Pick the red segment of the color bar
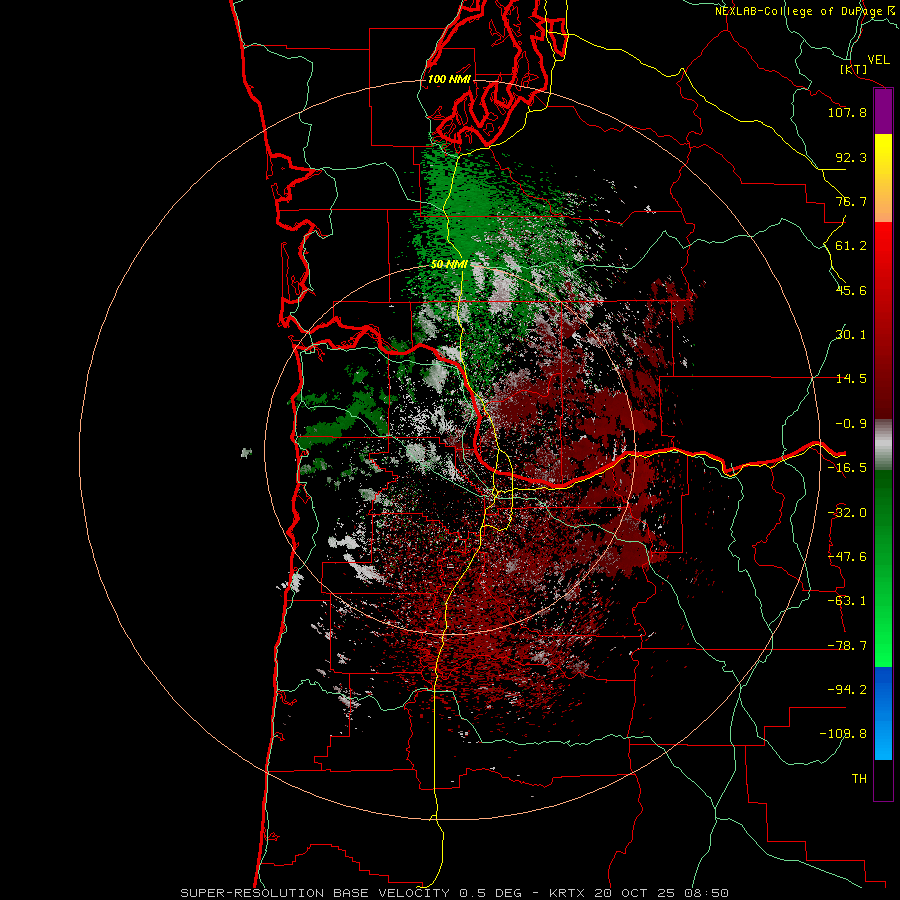Viewport: 900px width, 900px height. (x=883, y=320)
